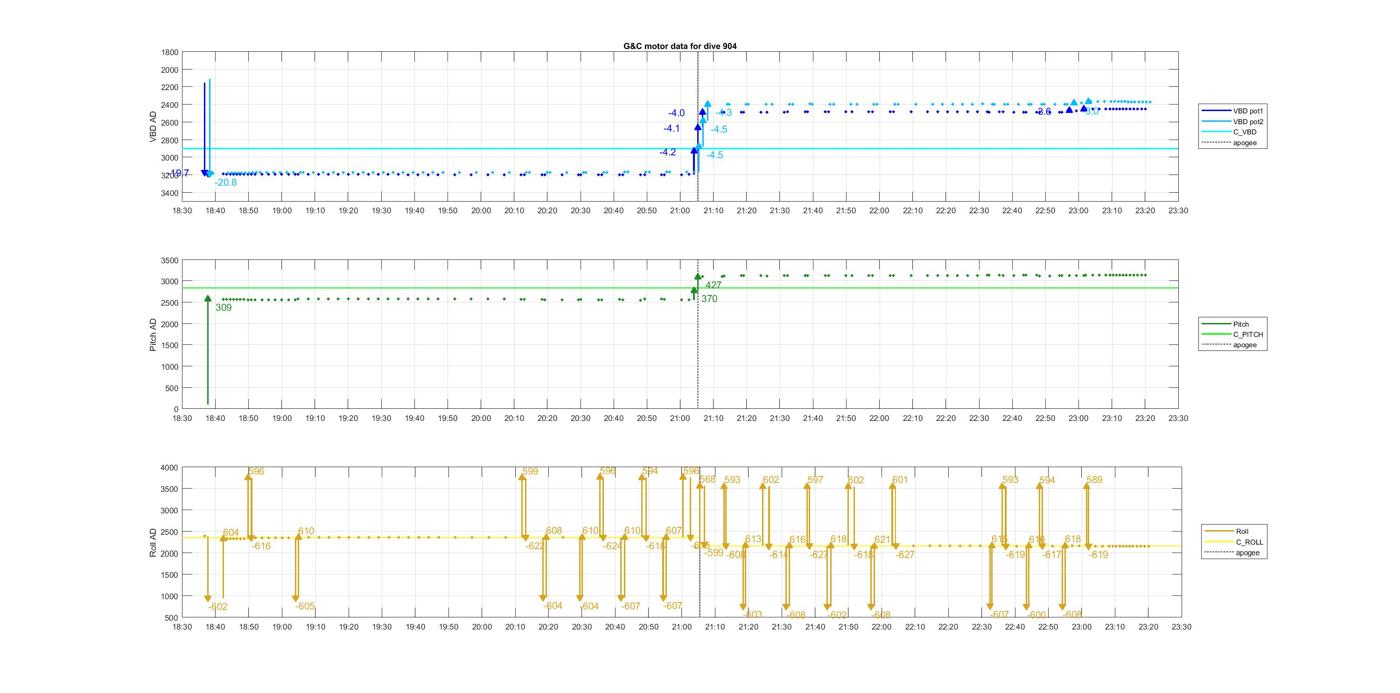
Task: Click the '-616' roll data label
Action: 261,546
